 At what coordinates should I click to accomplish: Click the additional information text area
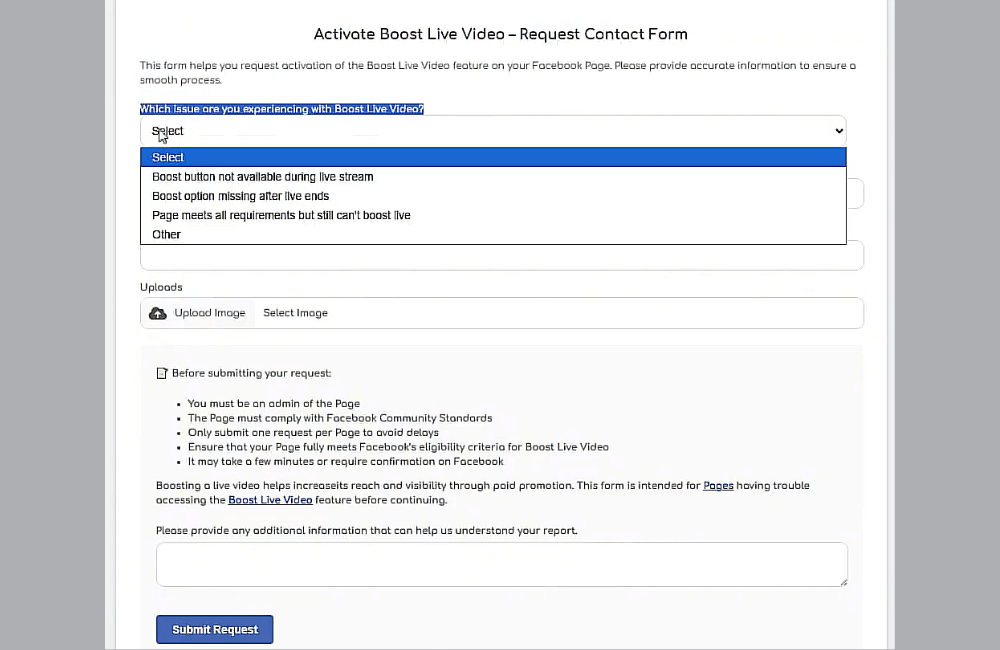click(x=500, y=563)
